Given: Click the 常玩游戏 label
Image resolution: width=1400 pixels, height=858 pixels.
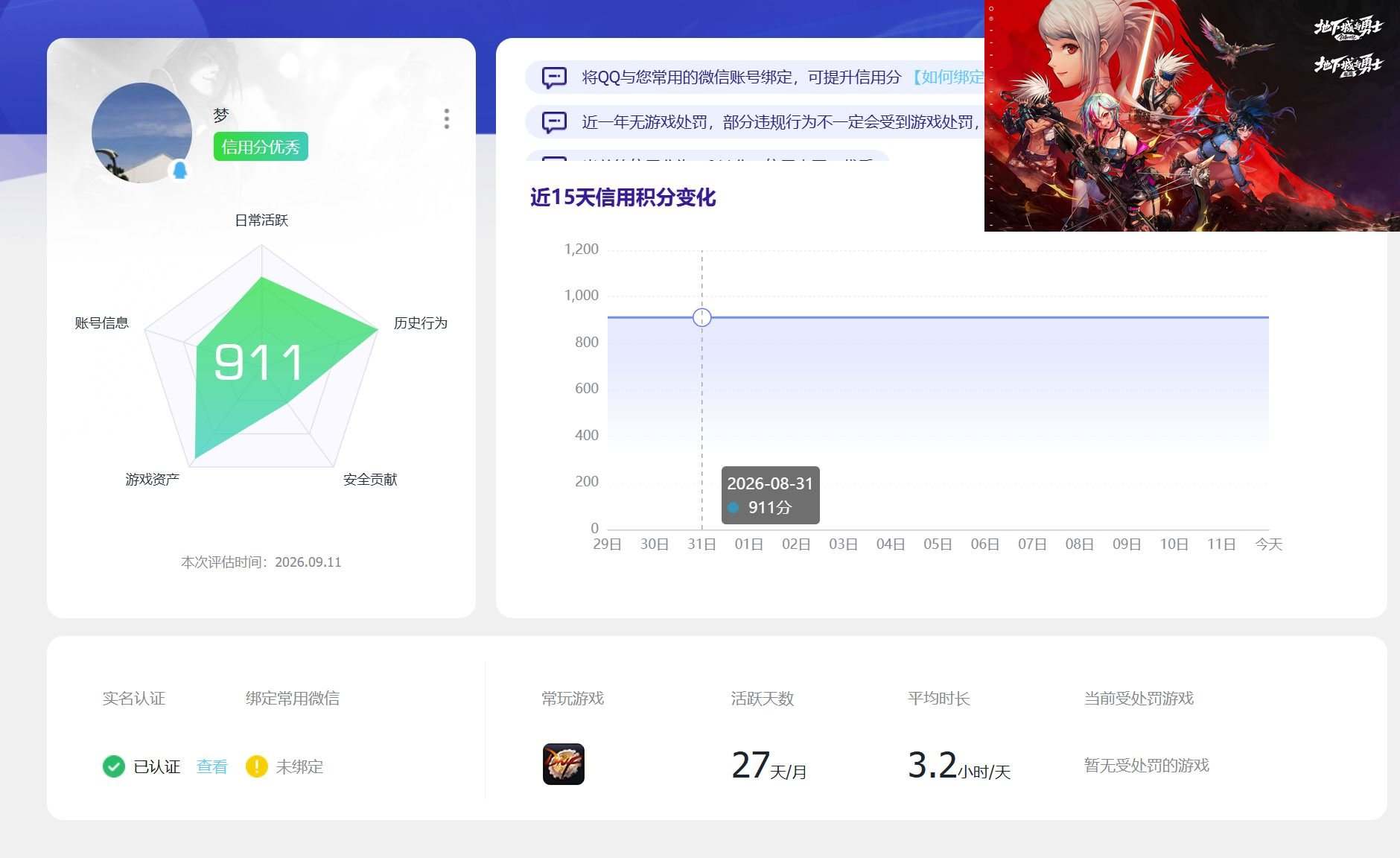Looking at the screenshot, I should (573, 699).
